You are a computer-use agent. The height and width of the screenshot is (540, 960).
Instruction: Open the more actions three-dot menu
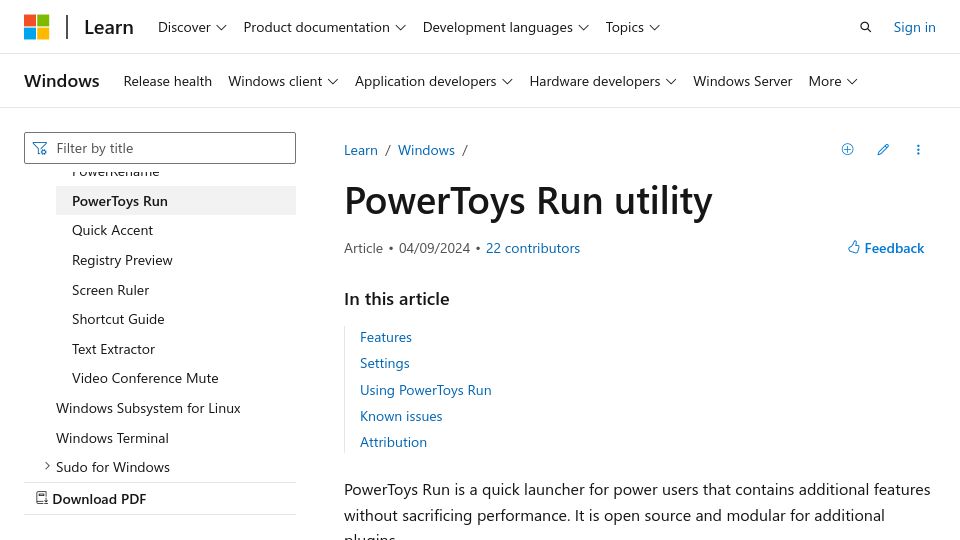pyautogui.click(x=918, y=149)
